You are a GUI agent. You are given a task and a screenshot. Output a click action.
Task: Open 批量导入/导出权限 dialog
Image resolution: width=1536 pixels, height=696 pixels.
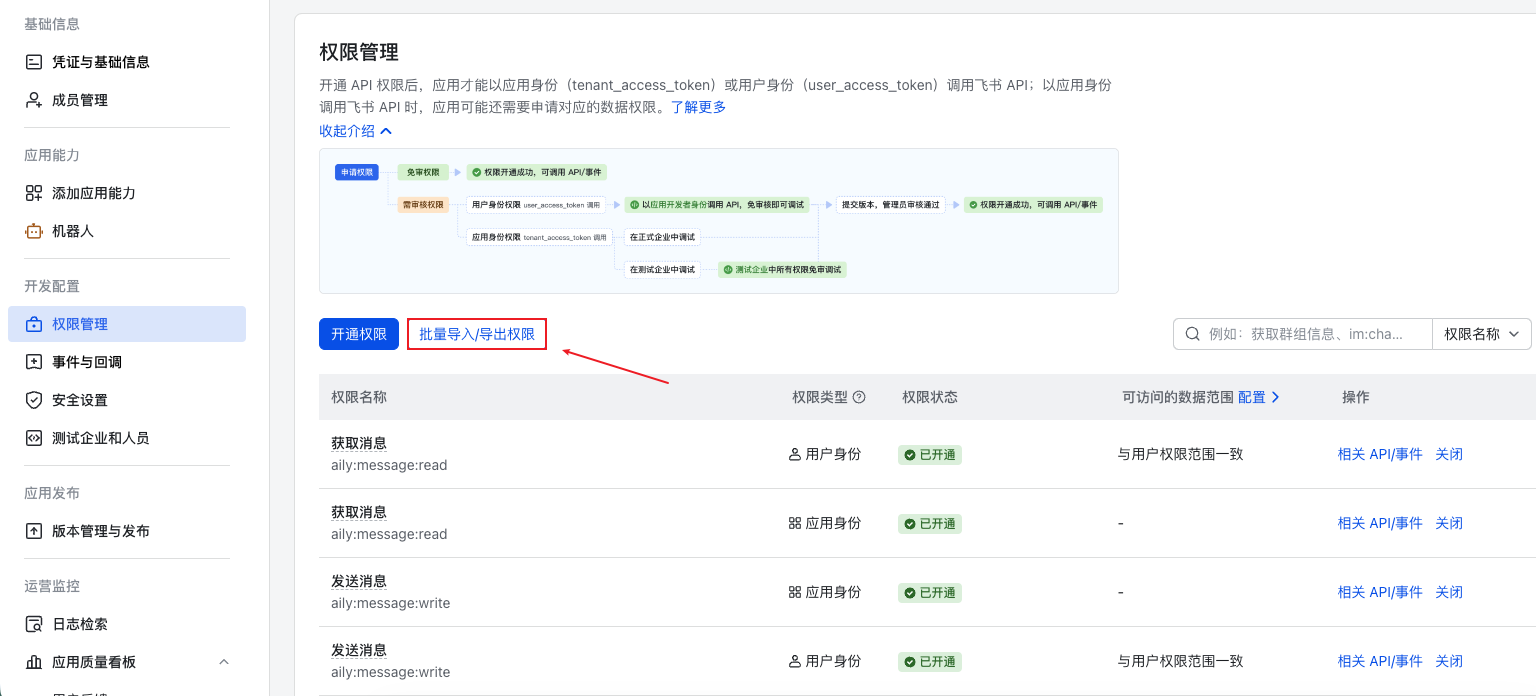click(x=477, y=333)
